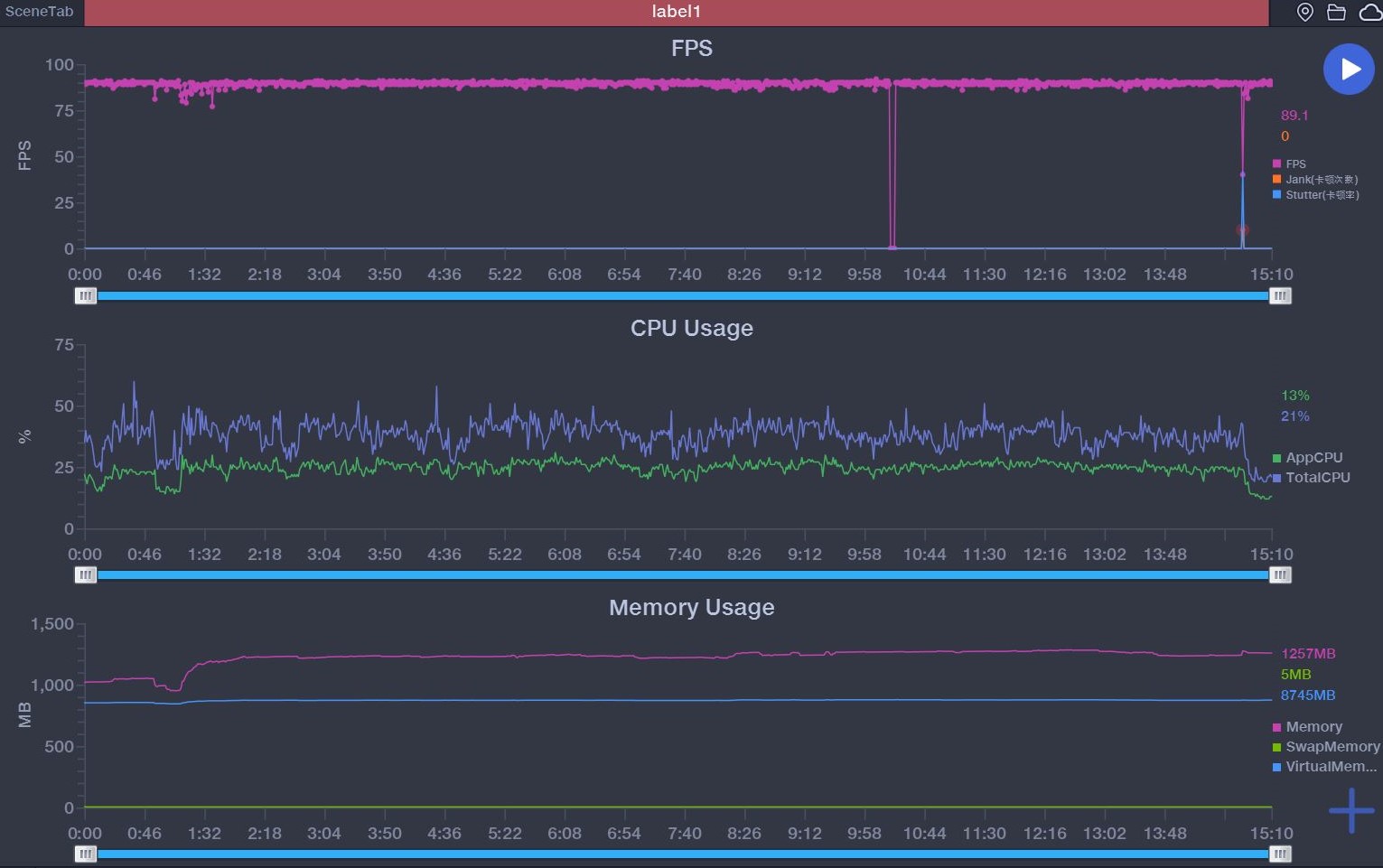
Task: Click the cloud upload icon
Action: (1369, 12)
